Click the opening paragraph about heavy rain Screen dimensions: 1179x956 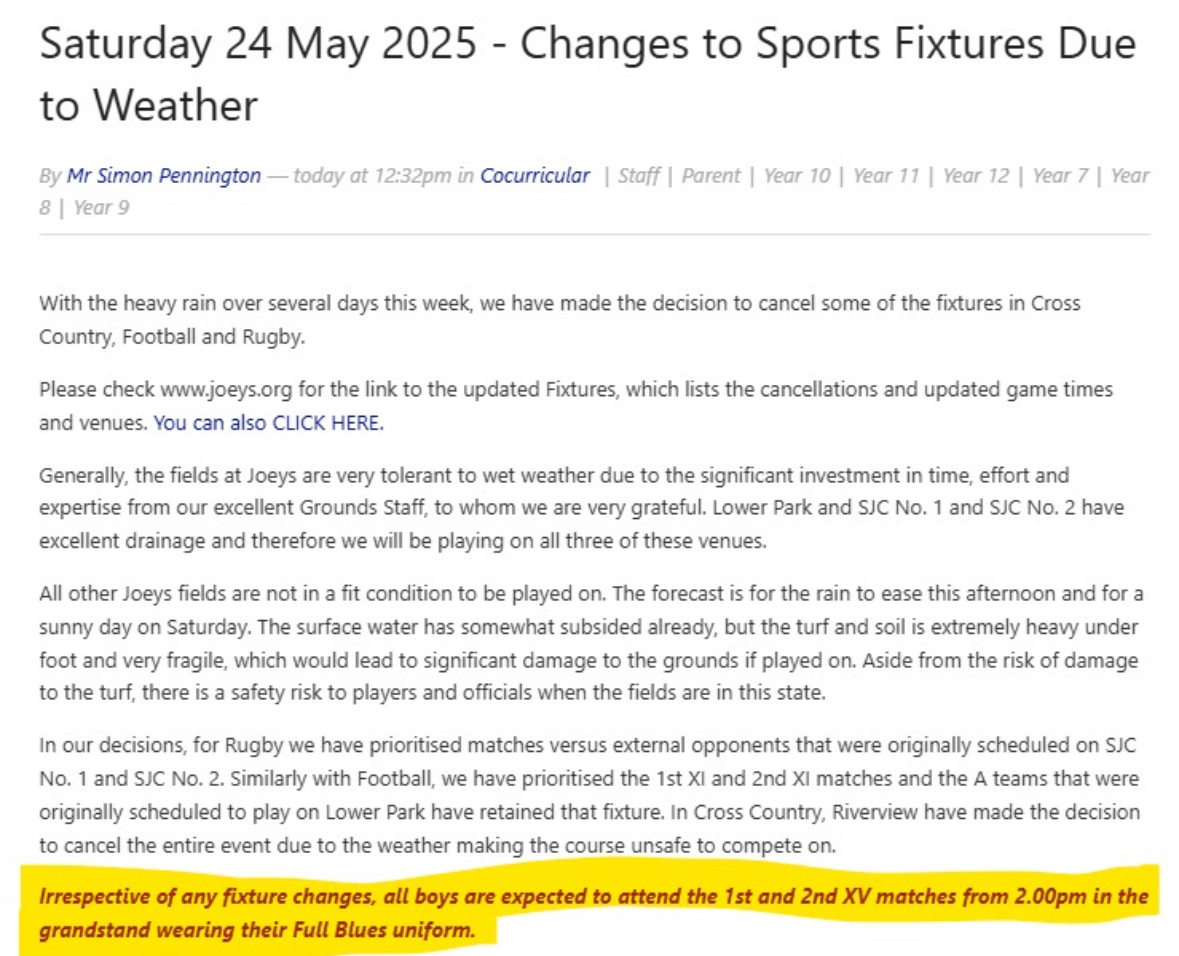(x=559, y=320)
